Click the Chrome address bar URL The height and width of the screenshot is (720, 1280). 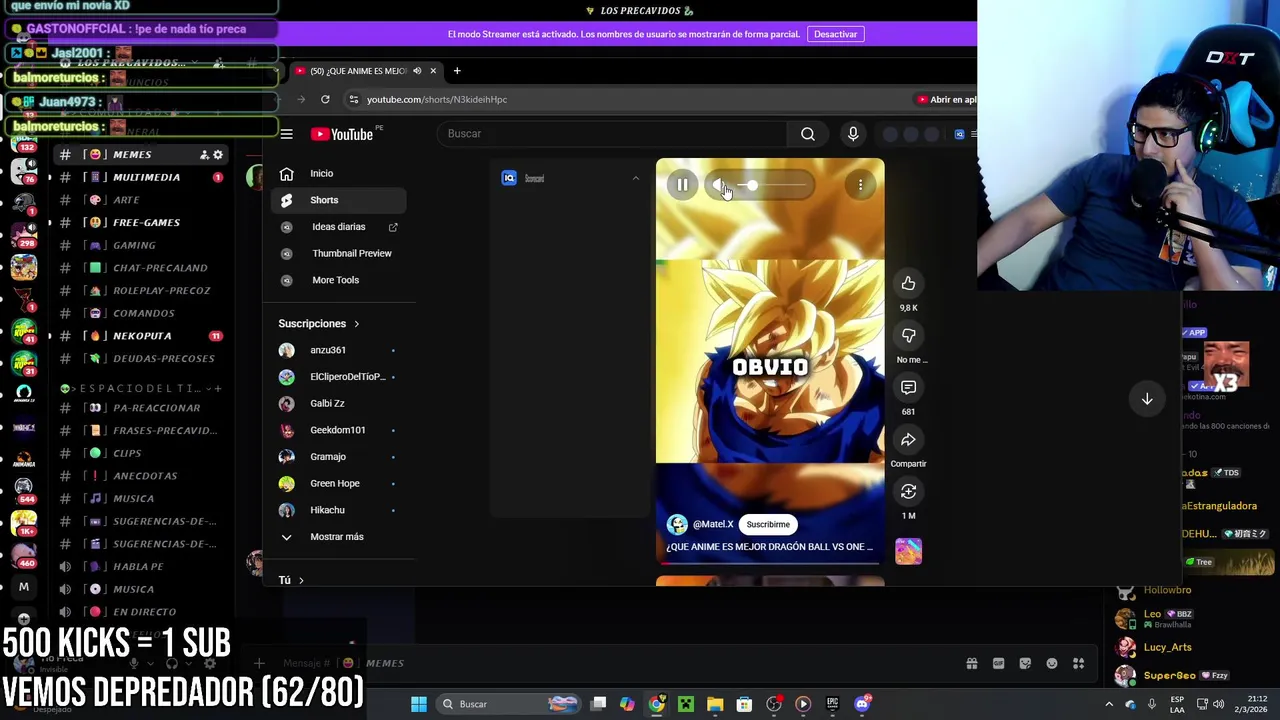(x=437, y=99)
